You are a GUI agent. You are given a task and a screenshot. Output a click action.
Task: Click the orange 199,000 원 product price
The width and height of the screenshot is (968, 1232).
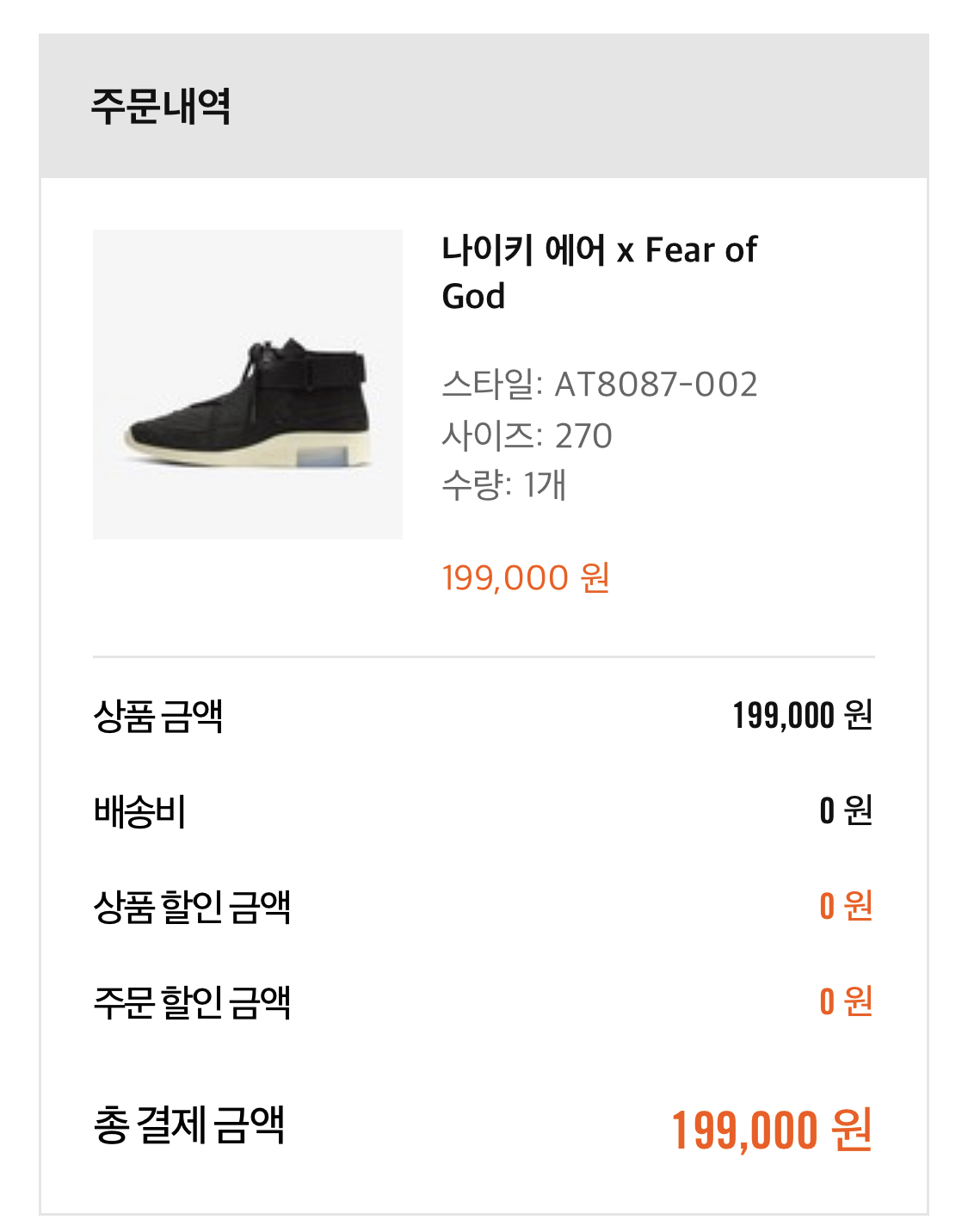526,578
